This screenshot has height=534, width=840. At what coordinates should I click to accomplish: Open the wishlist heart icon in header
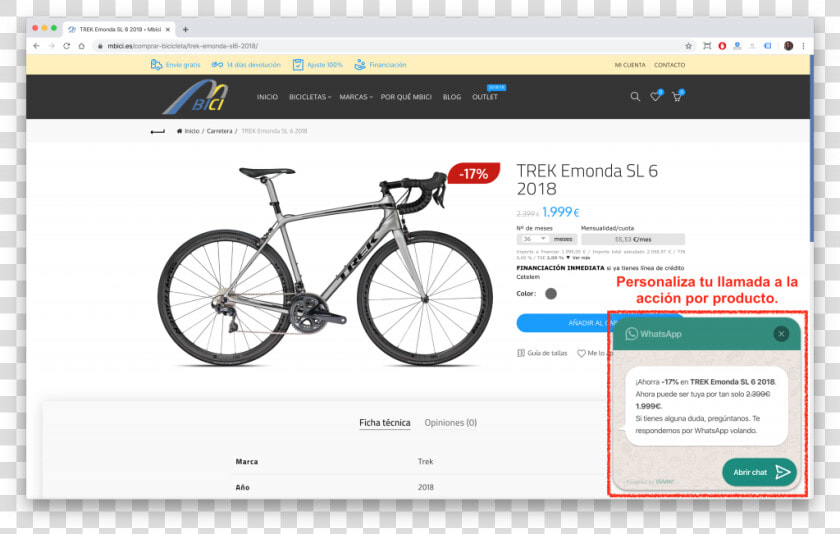[656, 96]
